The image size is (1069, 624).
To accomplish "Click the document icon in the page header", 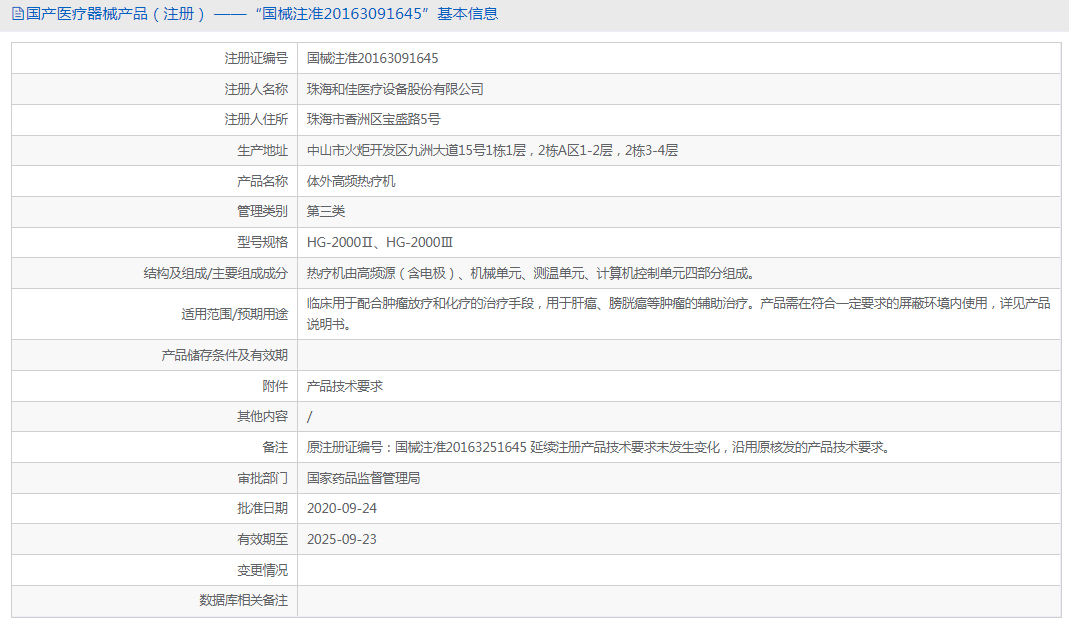I will click(18, 14).
